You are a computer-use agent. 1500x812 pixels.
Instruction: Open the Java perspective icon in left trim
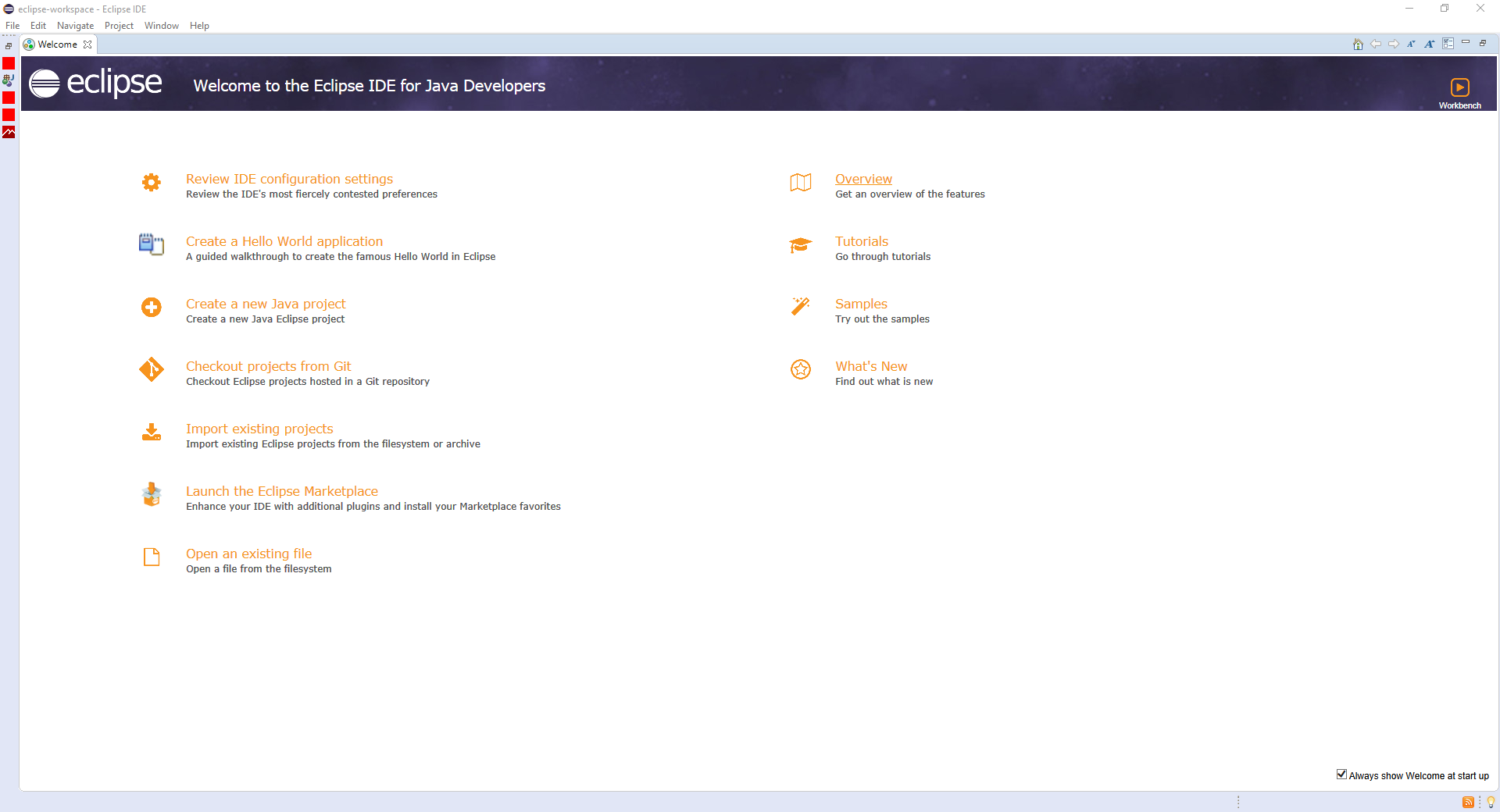click(x=9, y=80)
